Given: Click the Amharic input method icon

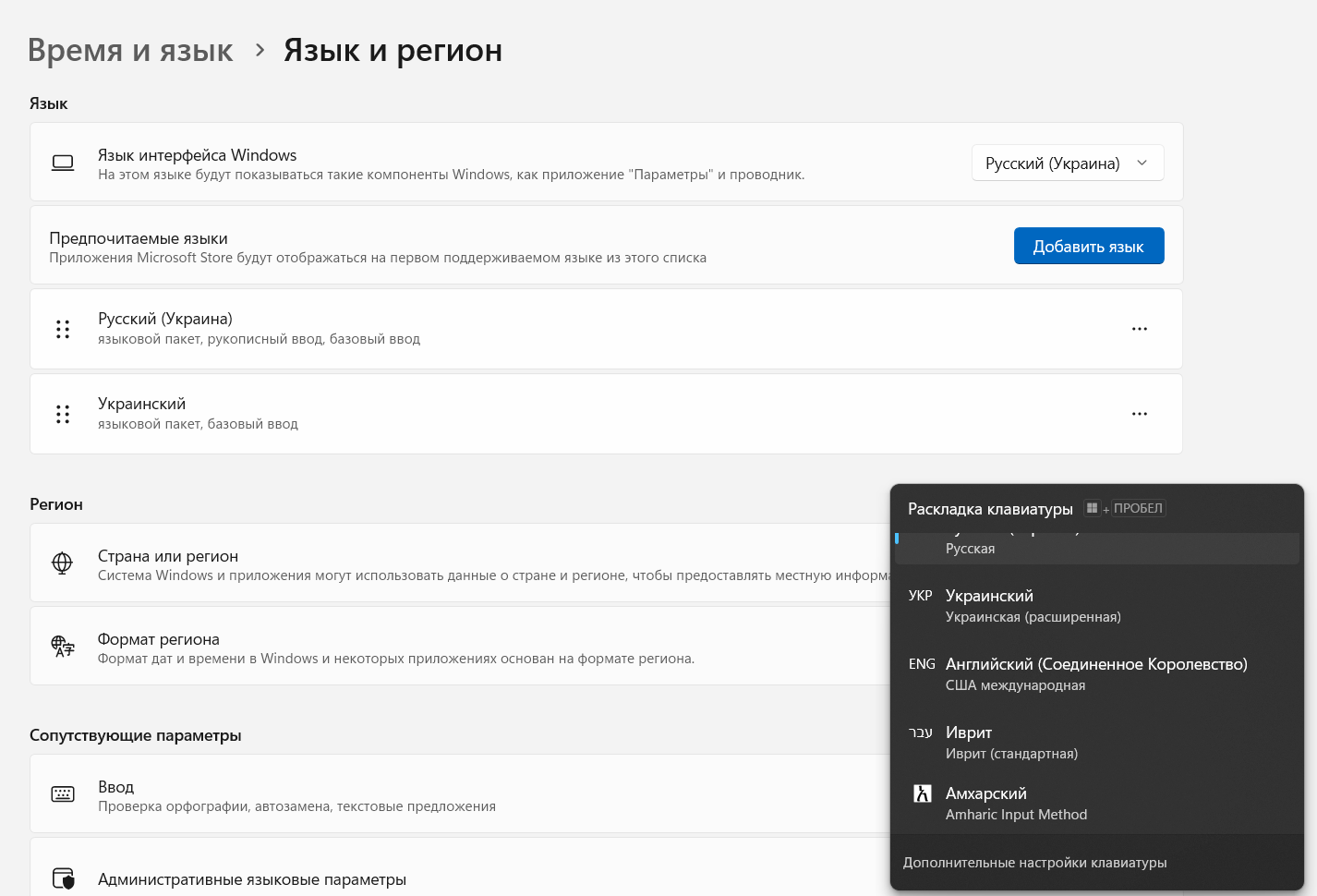Looking at the screenshot, I should (922, 793).
